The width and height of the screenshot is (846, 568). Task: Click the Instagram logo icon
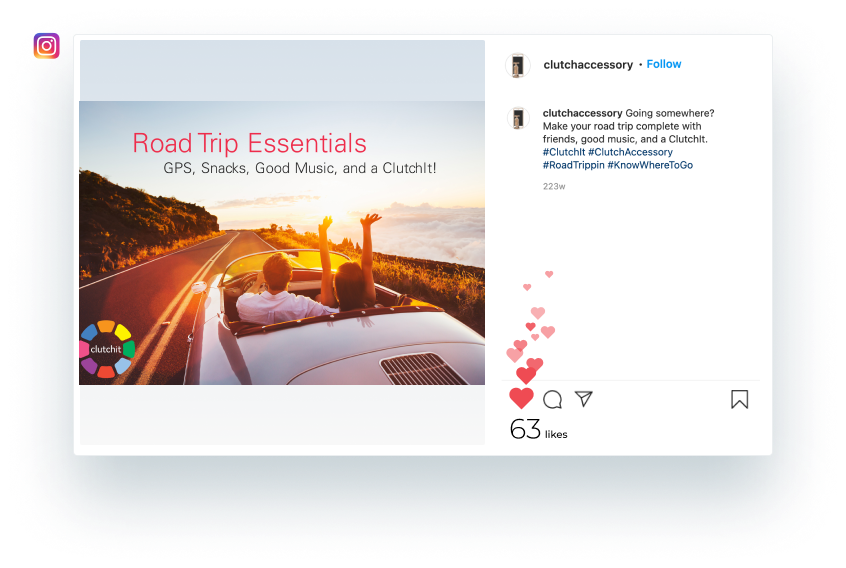46,46
